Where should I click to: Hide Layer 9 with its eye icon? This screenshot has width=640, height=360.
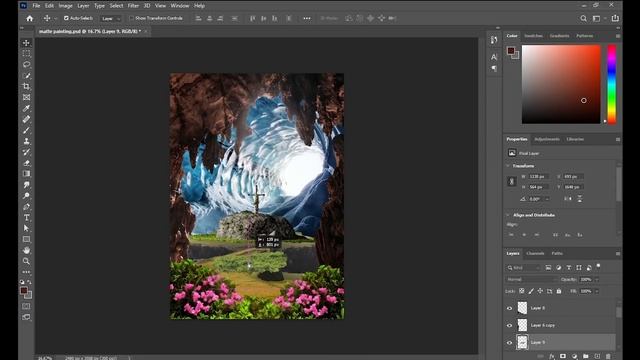509,342
